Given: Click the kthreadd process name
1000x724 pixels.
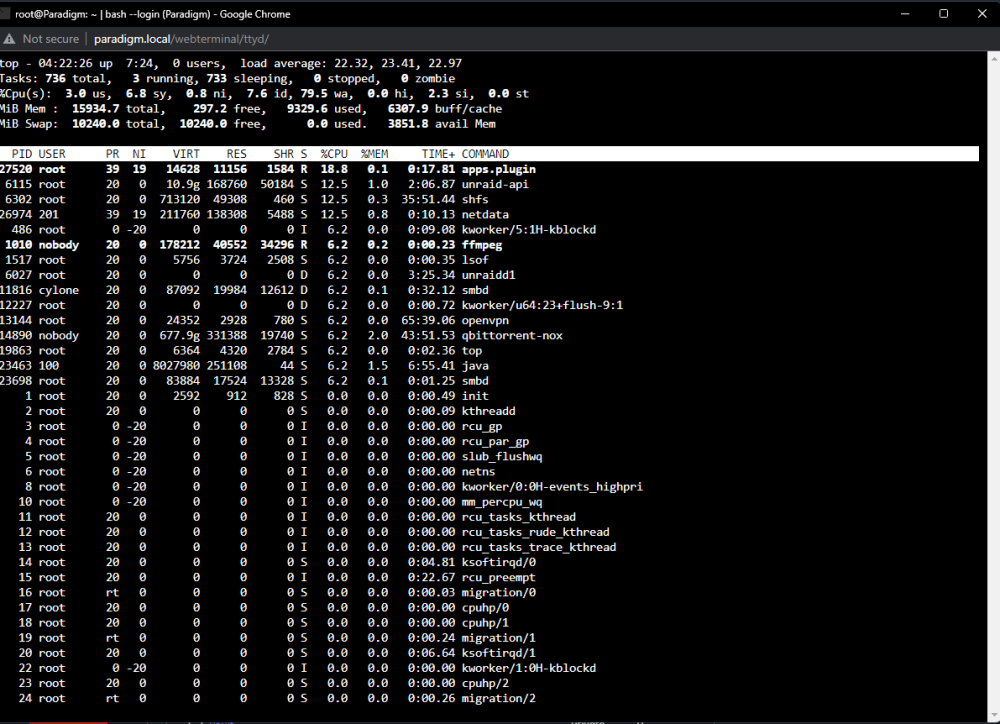Looking at the screenshot, I should tap(489, 411).
